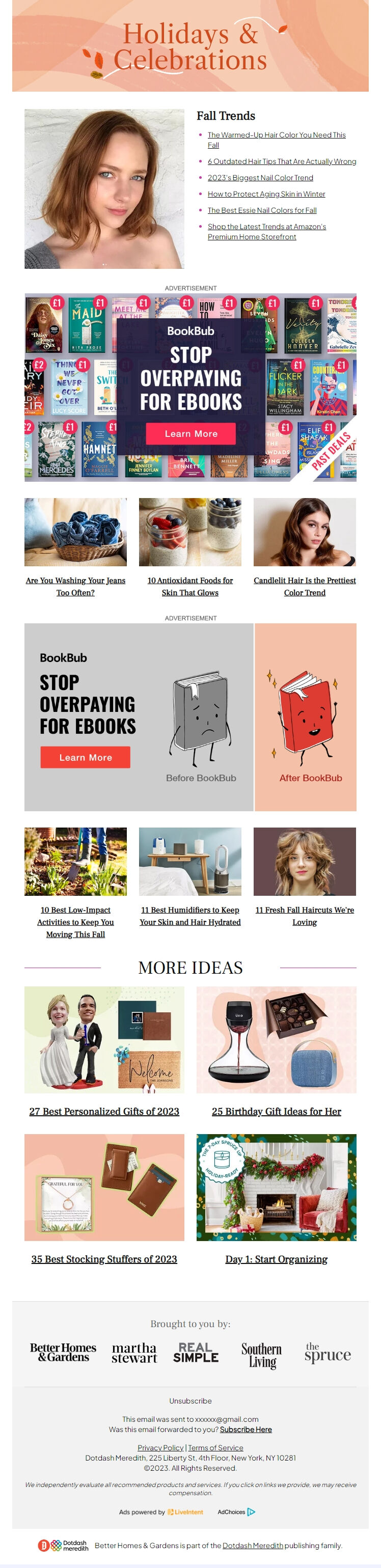Open The Warmed-Up Hair Color article link
Screen dimensions: 381x1568
point(276,140)
